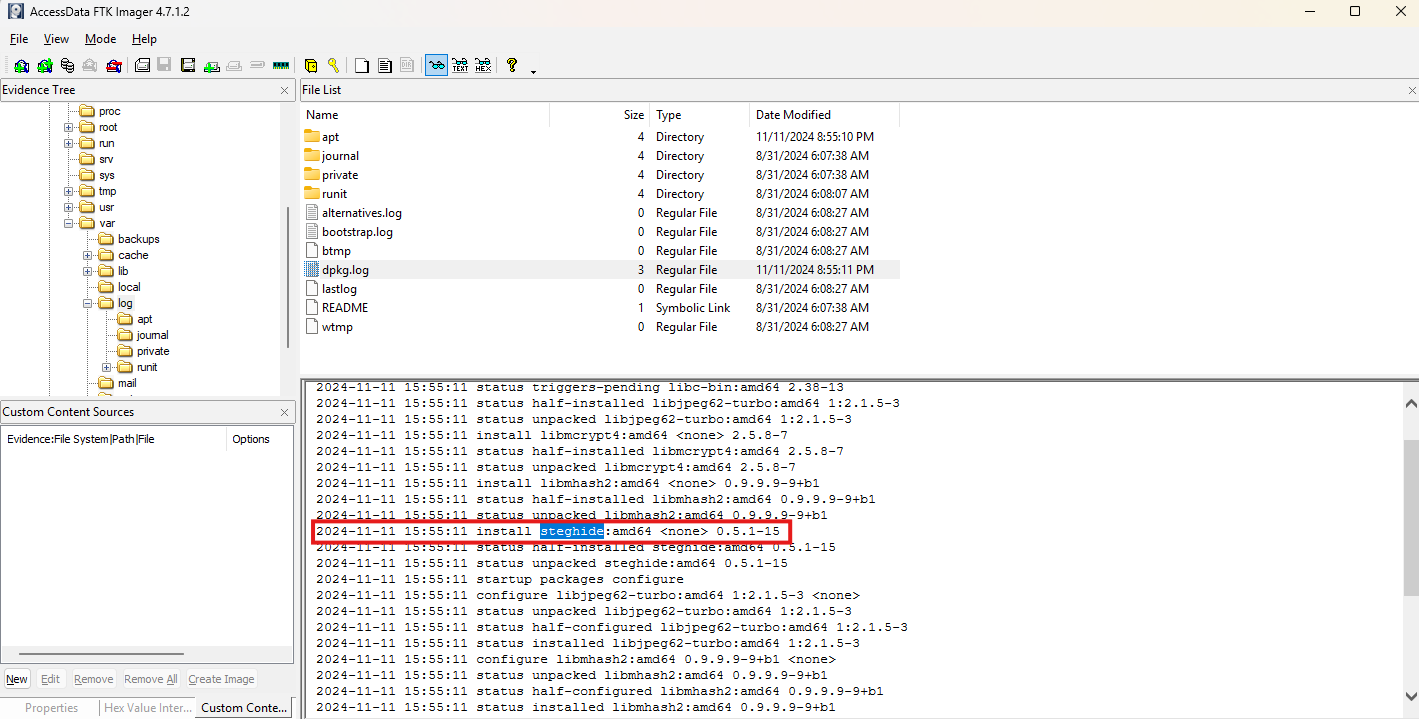Click the Remove Evidence Item icon
The height and width of the screenshot is (719, 1419).
[90, 66]
